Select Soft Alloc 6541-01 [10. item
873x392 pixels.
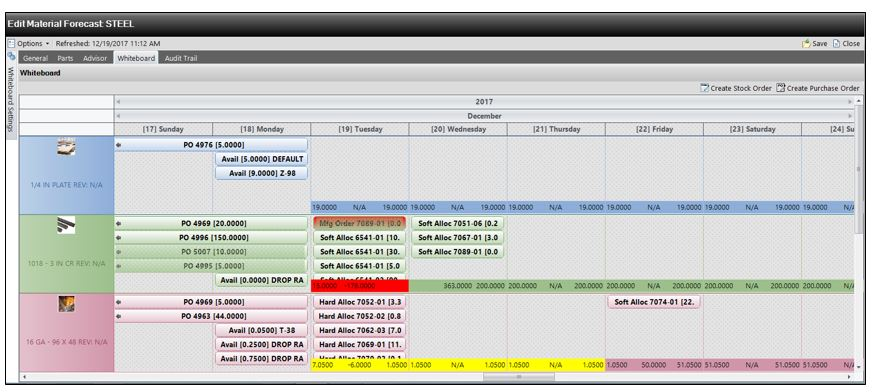(x=360, y=238)
